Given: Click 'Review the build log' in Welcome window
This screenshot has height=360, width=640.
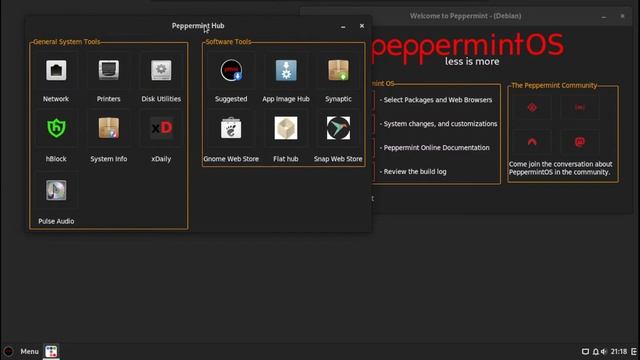Looking at the screenshot, I should pyautogui.click(x=415, y=171).
